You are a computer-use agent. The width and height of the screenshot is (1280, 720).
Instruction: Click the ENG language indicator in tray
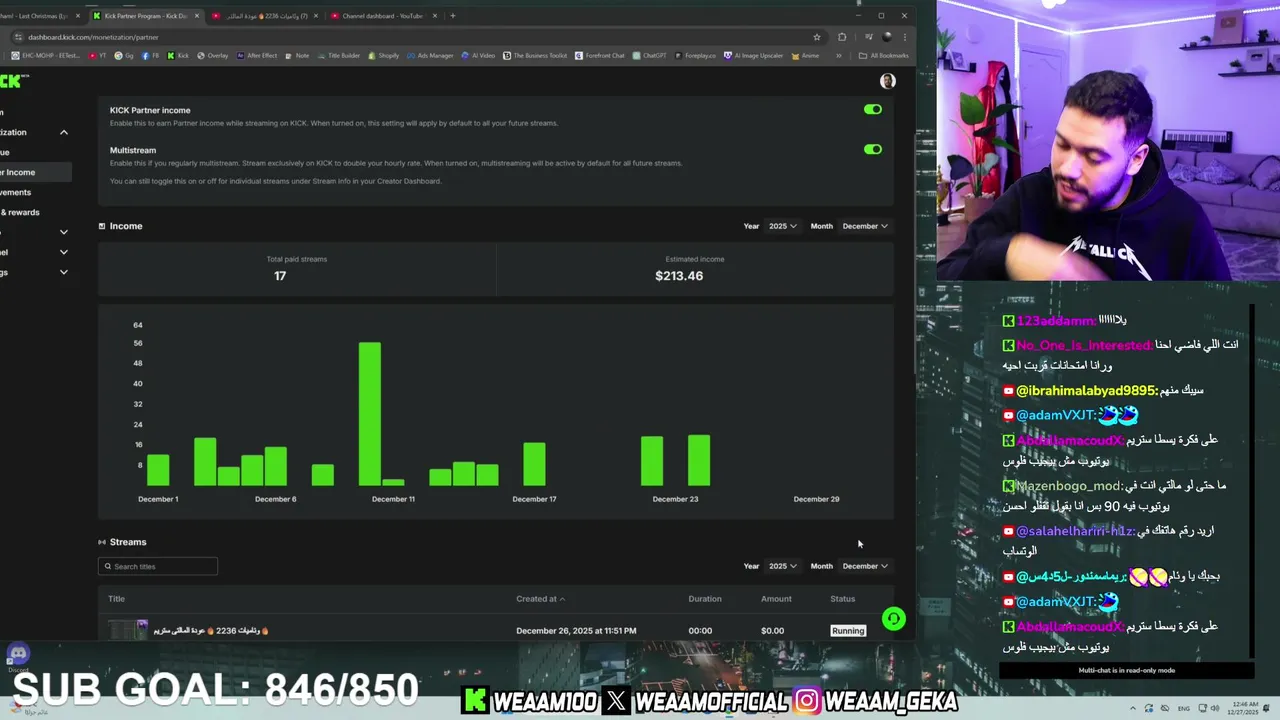(x=1183, y=709)
